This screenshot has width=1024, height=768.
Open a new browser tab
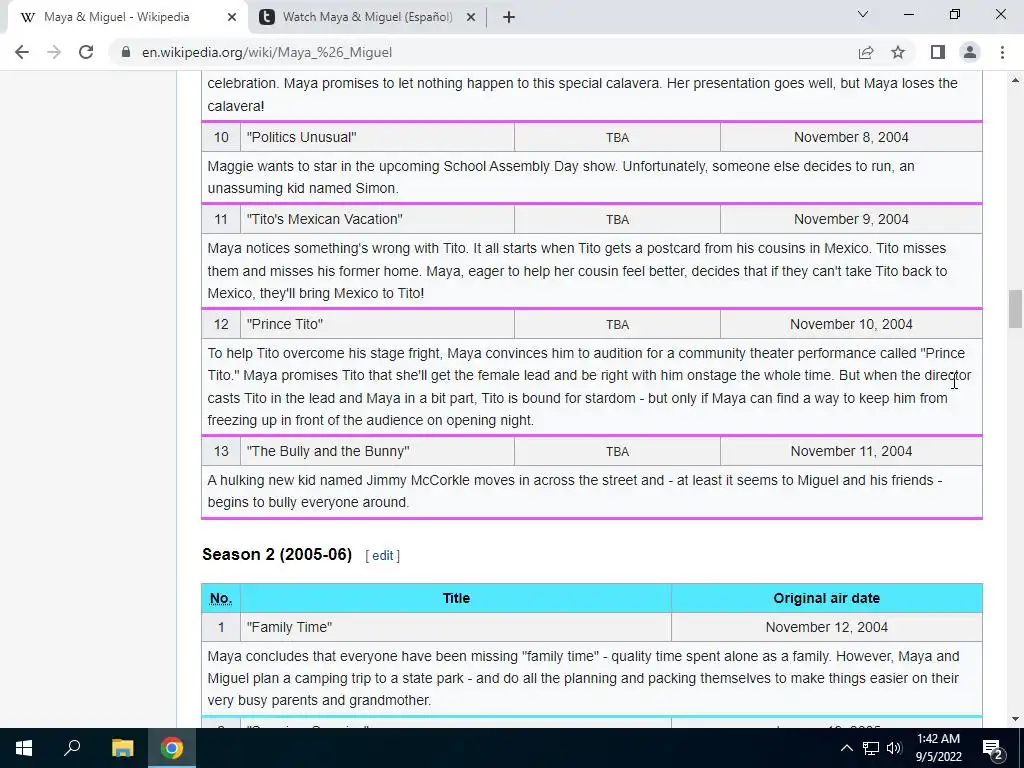(x=509, y=17)
